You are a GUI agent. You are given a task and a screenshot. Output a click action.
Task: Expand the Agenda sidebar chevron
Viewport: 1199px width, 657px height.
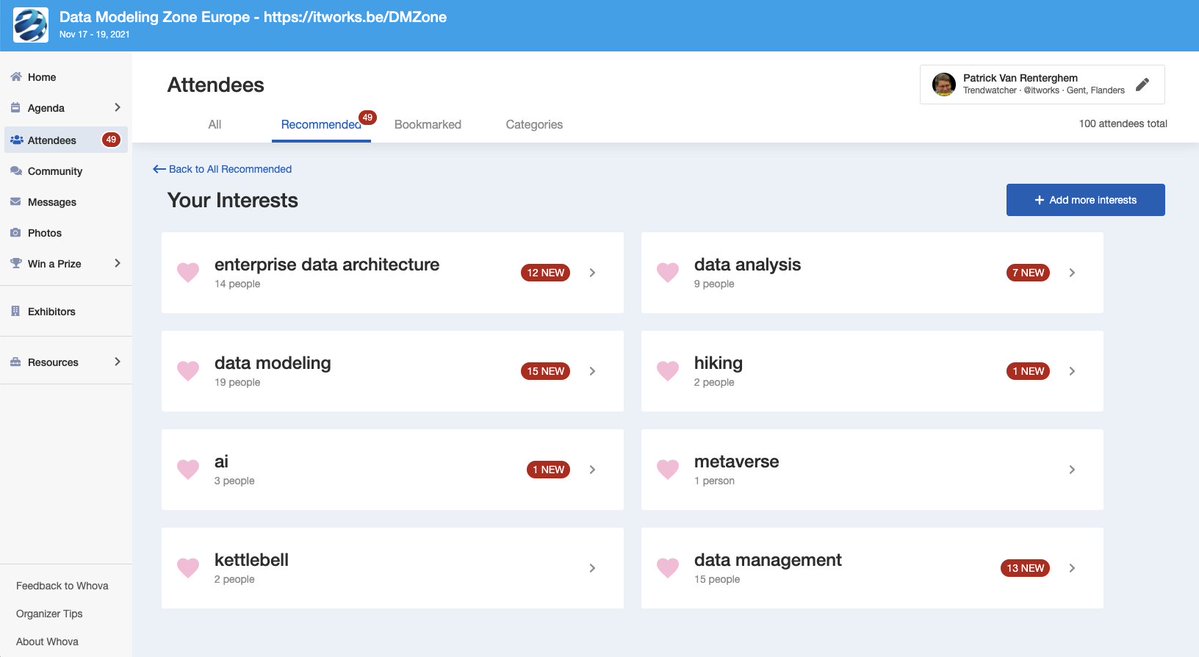pyautogui.click(x=117, y=107)
